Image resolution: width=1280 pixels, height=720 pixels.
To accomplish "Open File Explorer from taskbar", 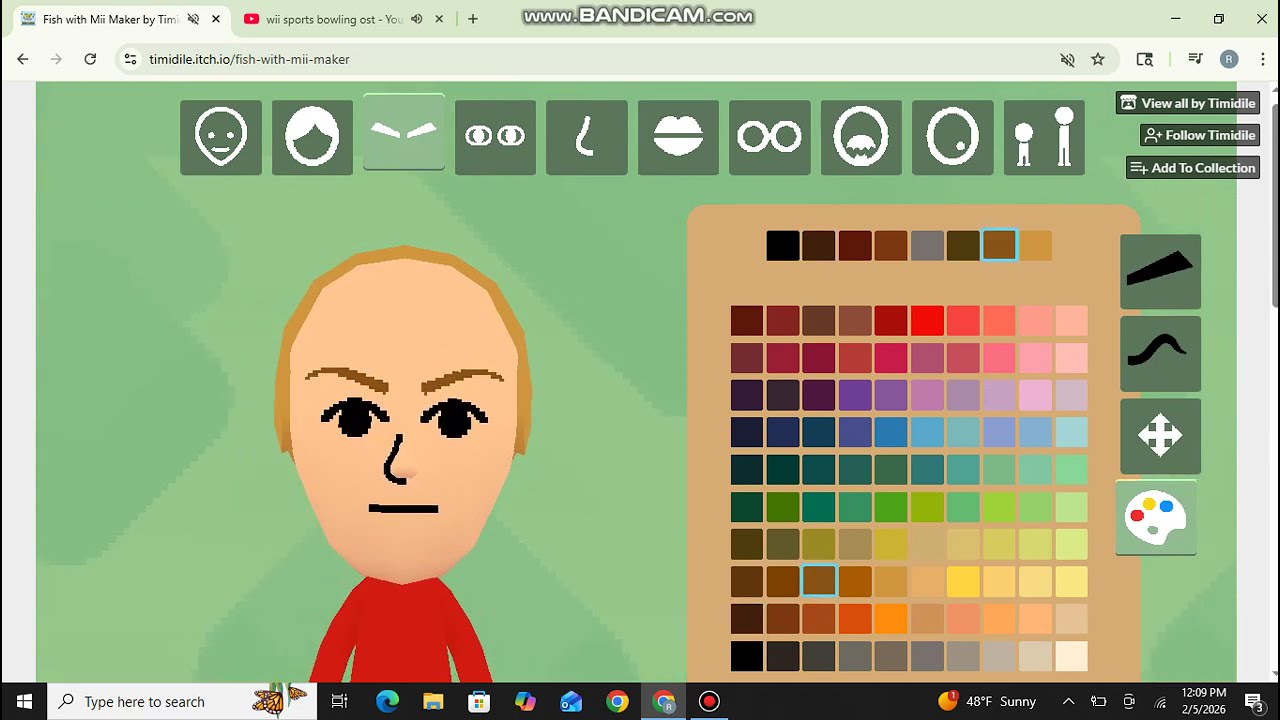I will click(x=433, y=701).
